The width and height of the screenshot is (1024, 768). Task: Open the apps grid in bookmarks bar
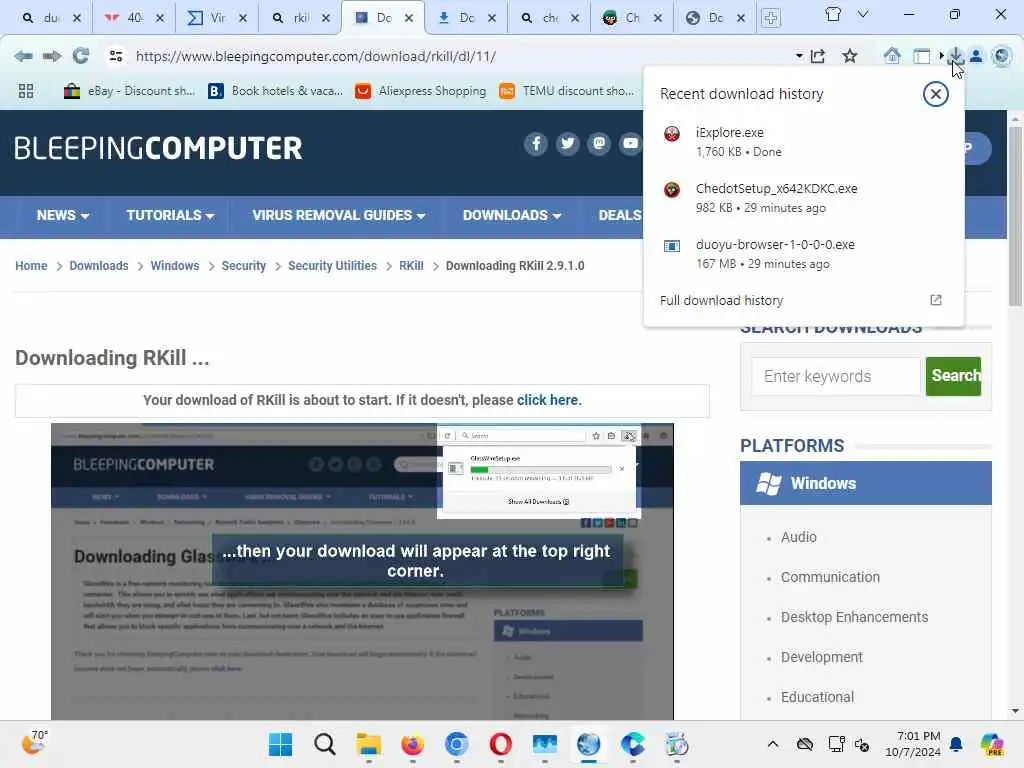tap(26, 91)
